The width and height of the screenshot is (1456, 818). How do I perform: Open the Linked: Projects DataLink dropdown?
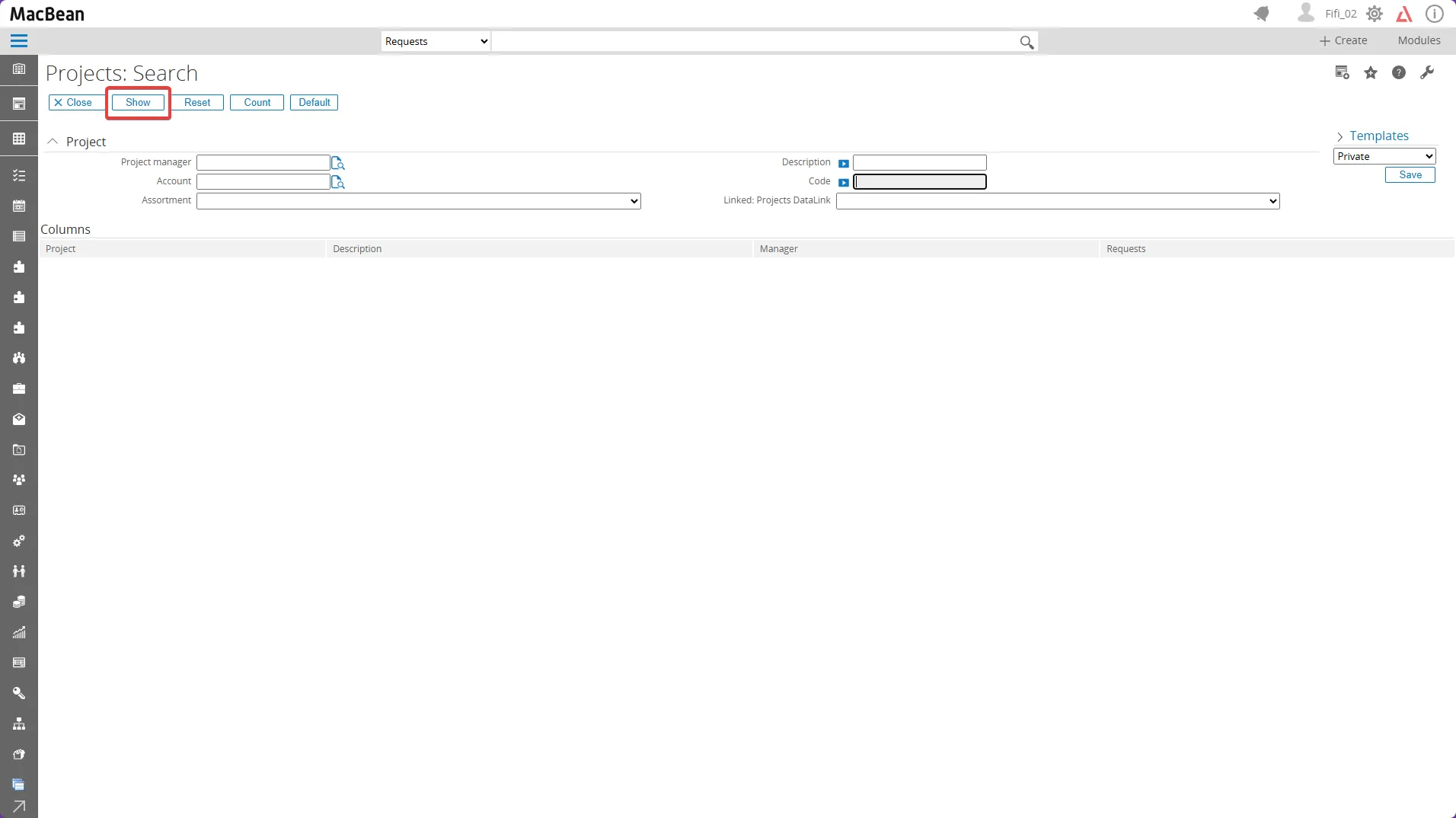[1057, 201]
